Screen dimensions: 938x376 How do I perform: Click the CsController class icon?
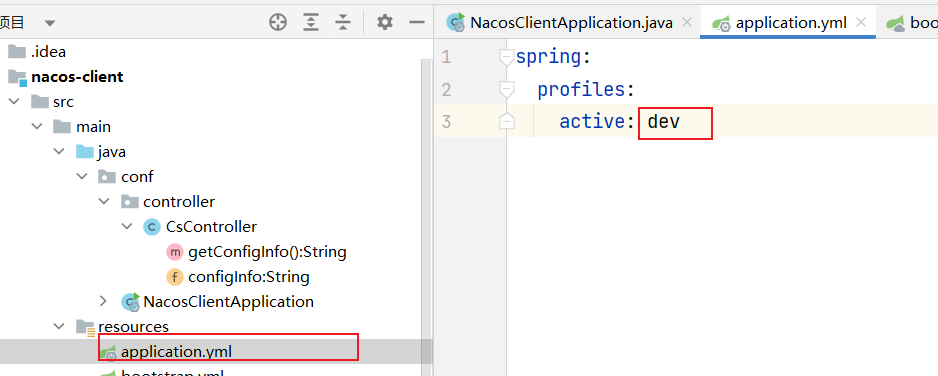(152, 227)
